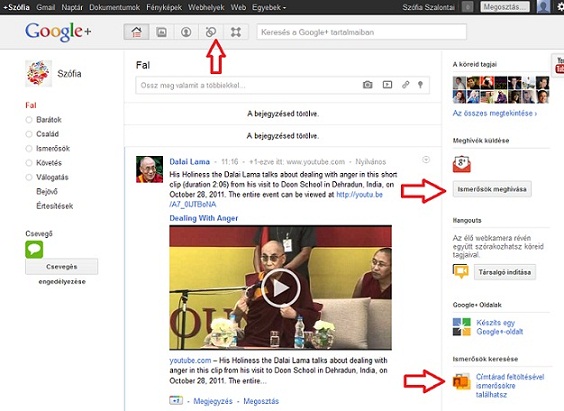This screenshot has width=564, height=411.
Task: Click the circle members photo grid
Action: [x=501, y=90]
